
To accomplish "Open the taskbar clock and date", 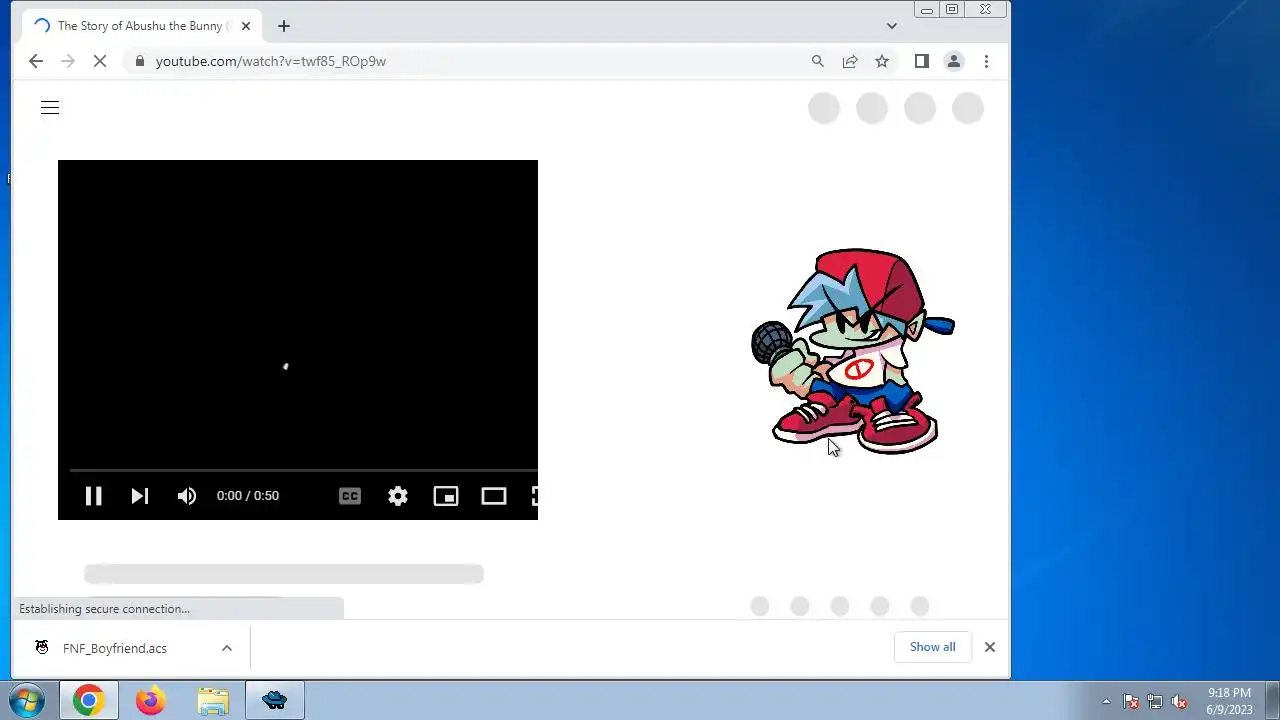I will 1229,701.
